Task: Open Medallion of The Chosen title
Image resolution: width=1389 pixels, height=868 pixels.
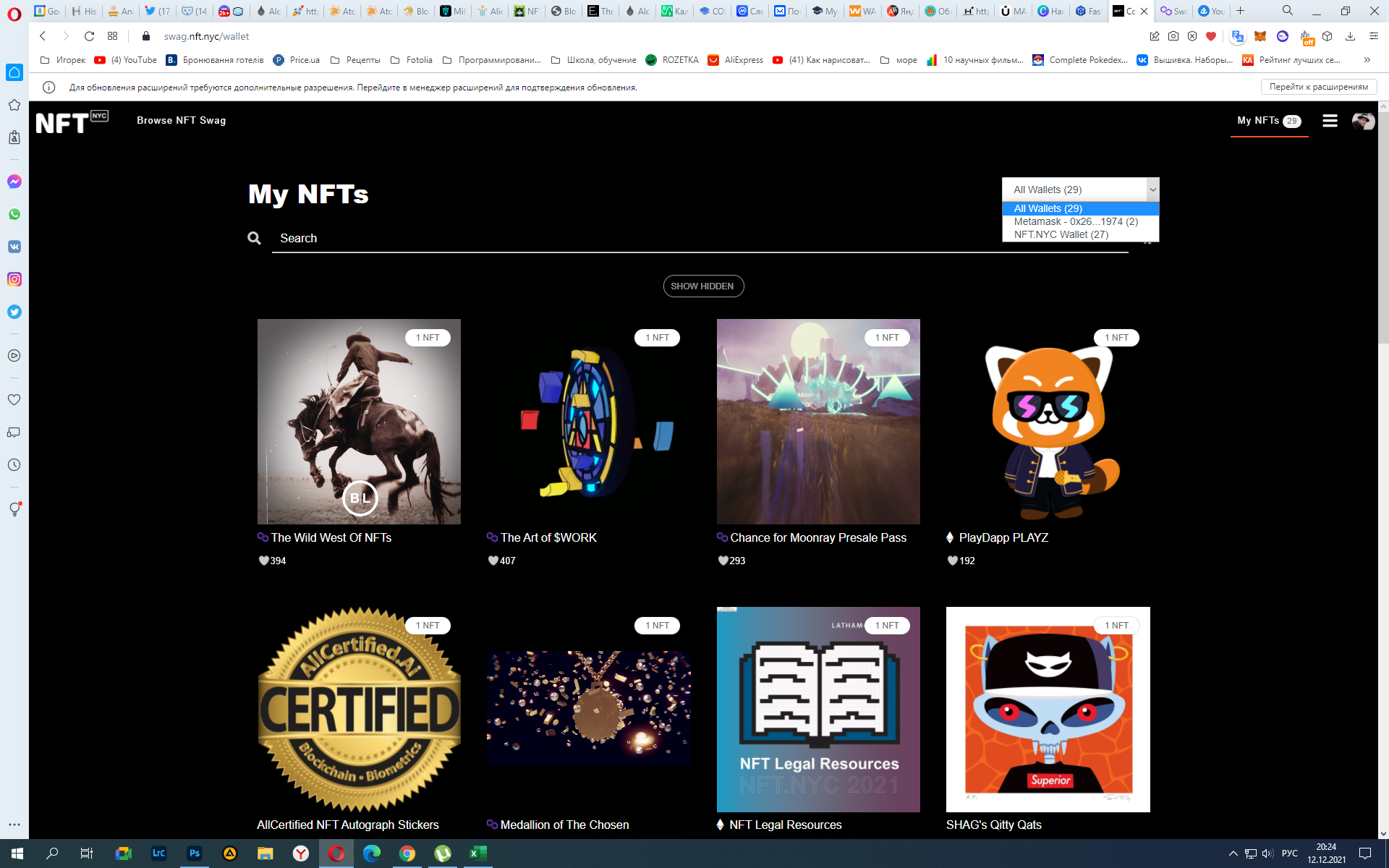Action: pyautogui.click(x=564, y=825)
